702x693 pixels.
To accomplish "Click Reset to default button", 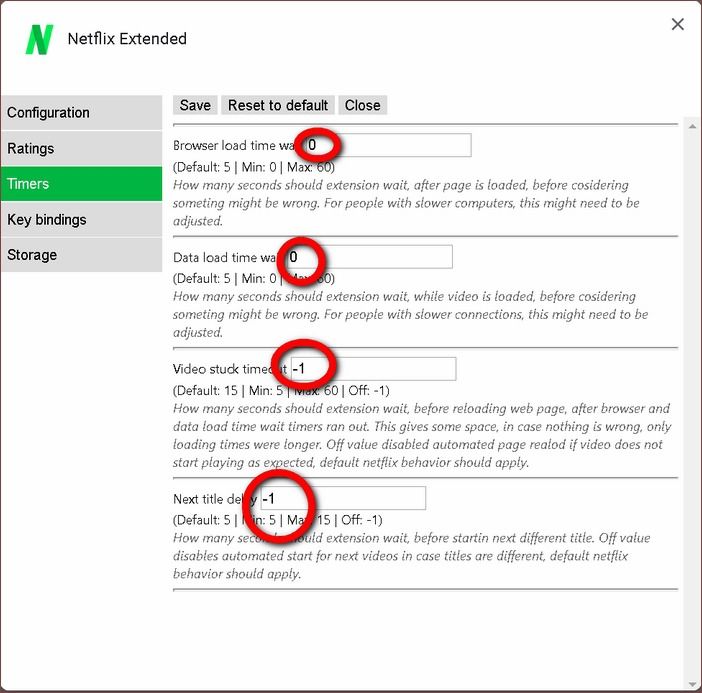I will point(278,105).
